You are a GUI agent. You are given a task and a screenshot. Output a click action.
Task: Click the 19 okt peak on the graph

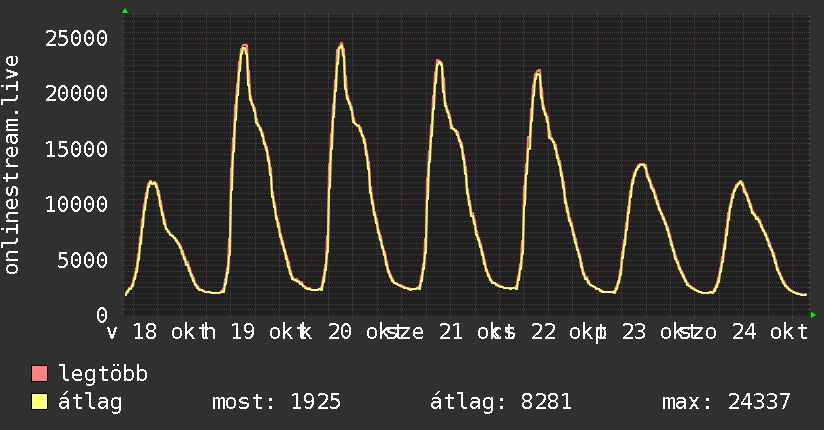coord(244,46)
